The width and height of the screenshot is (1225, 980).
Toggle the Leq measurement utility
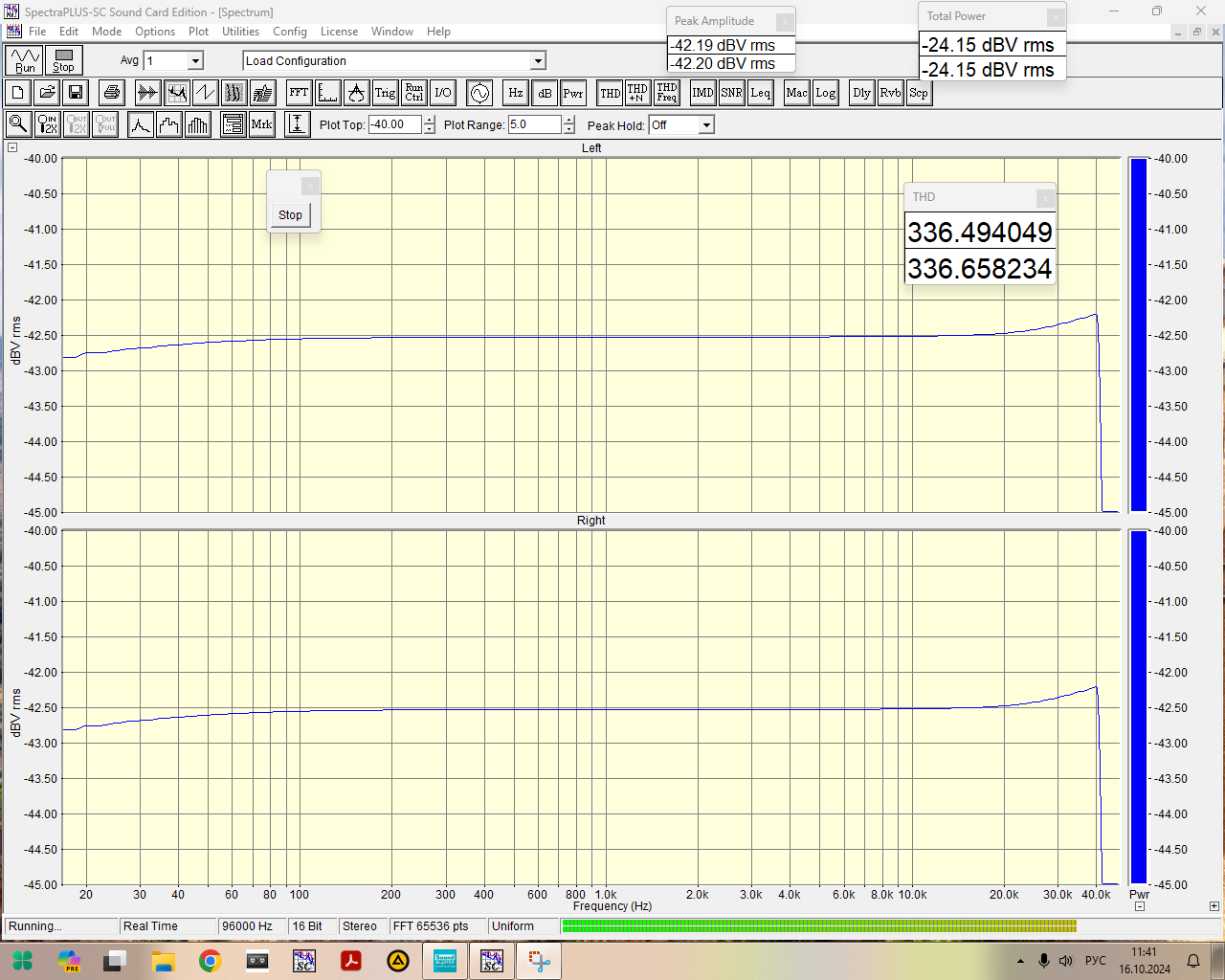pos(760,93)
